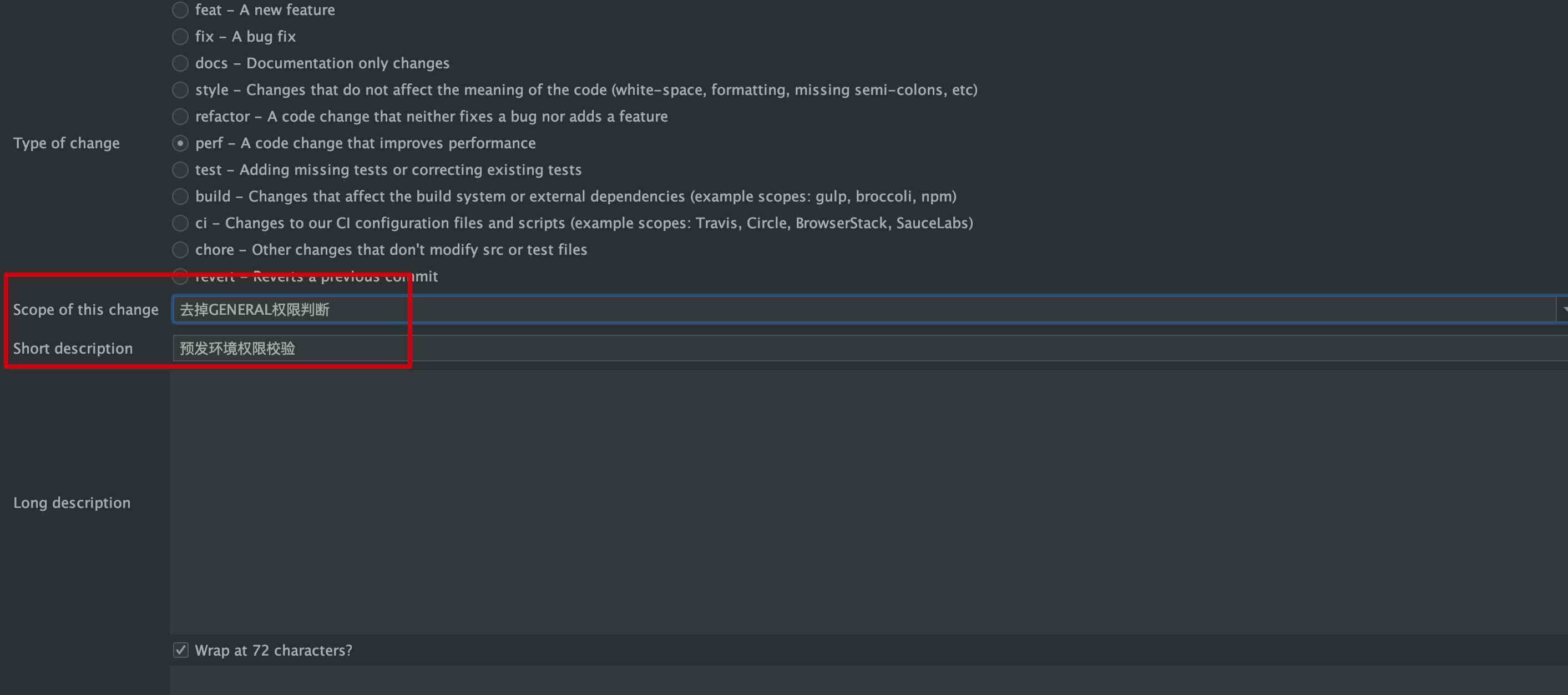
Task: Select the refactor change type option
Action: click(x=180, y=117)
